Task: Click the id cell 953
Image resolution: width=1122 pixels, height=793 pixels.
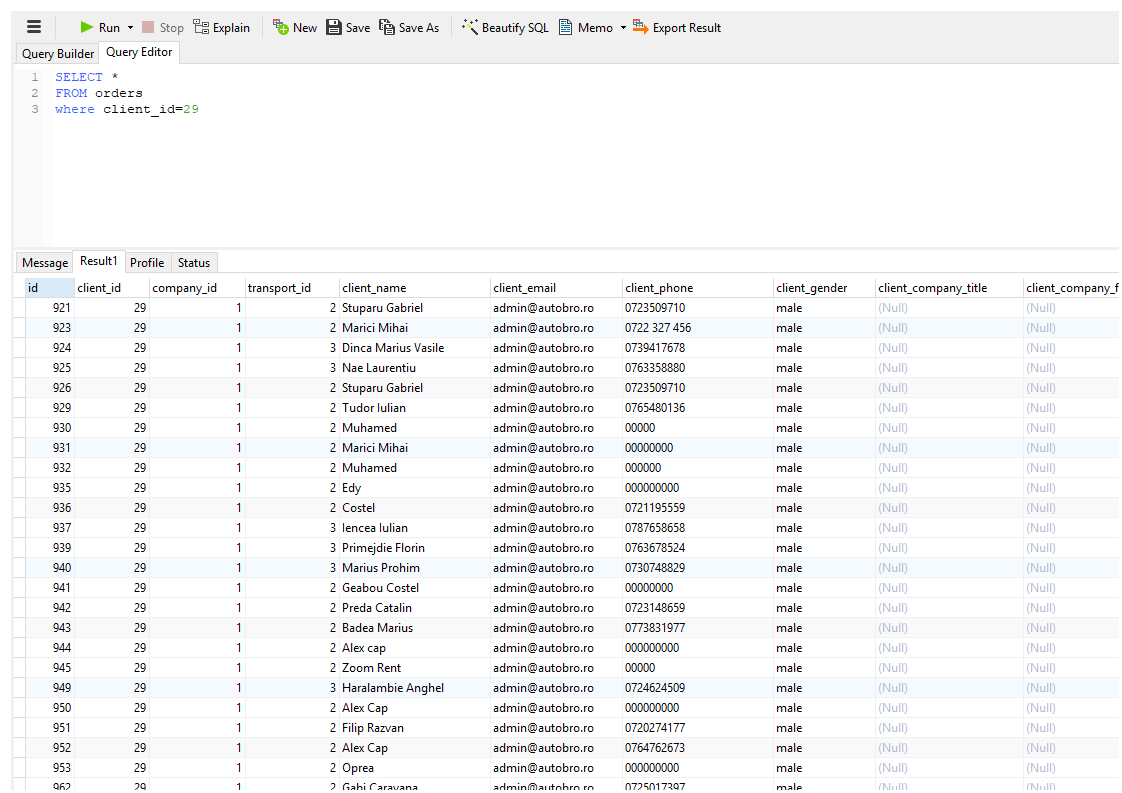Action: tap(49, 768)
